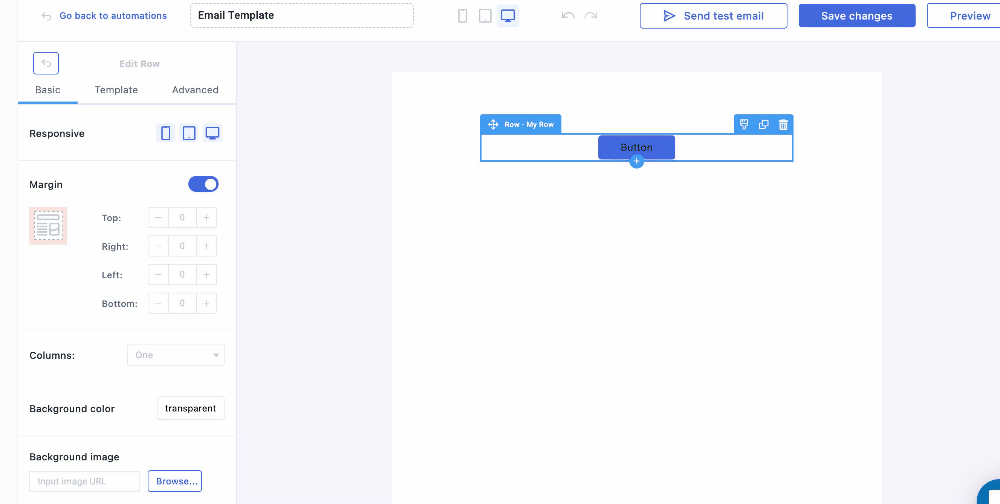Click the Input image URL field
Viewport: 1000px width, 504px height.
85,482
